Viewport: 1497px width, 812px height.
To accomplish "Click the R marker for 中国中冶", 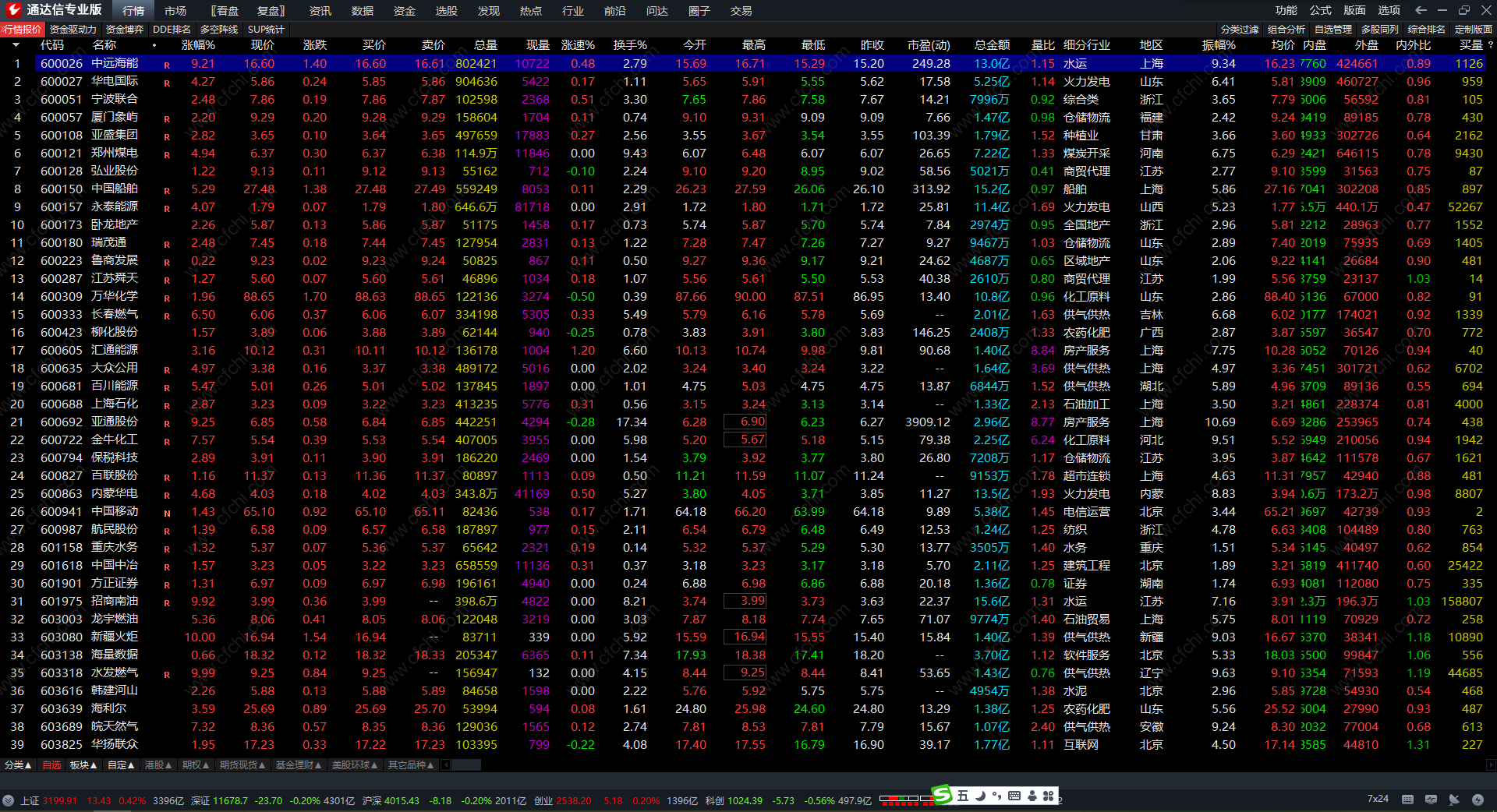I will pyautogui.click(x=167, y=567).
